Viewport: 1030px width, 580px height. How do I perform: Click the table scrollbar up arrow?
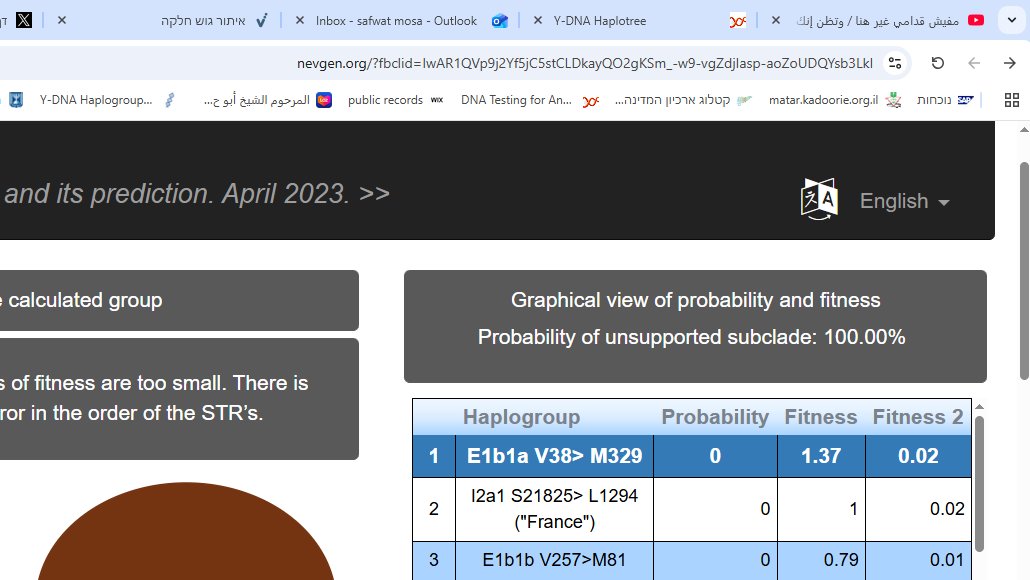979,407
